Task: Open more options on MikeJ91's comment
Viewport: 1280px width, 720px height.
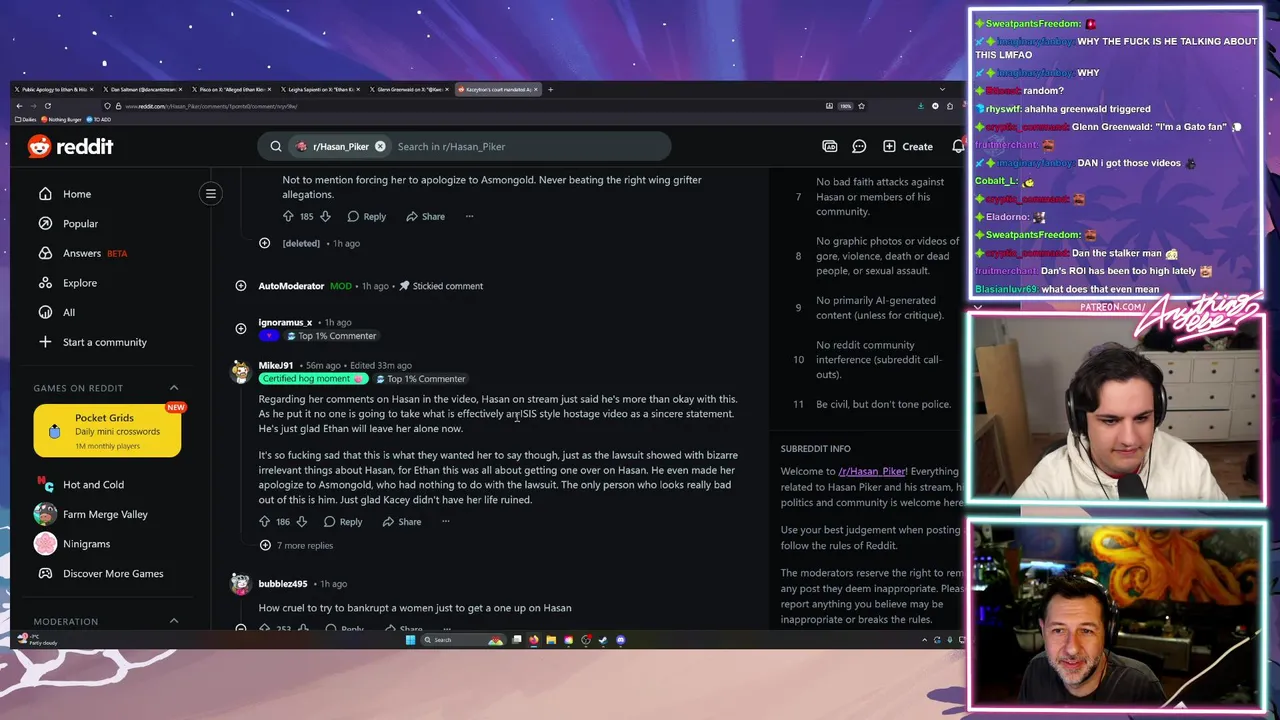Action: coord(446,521)
